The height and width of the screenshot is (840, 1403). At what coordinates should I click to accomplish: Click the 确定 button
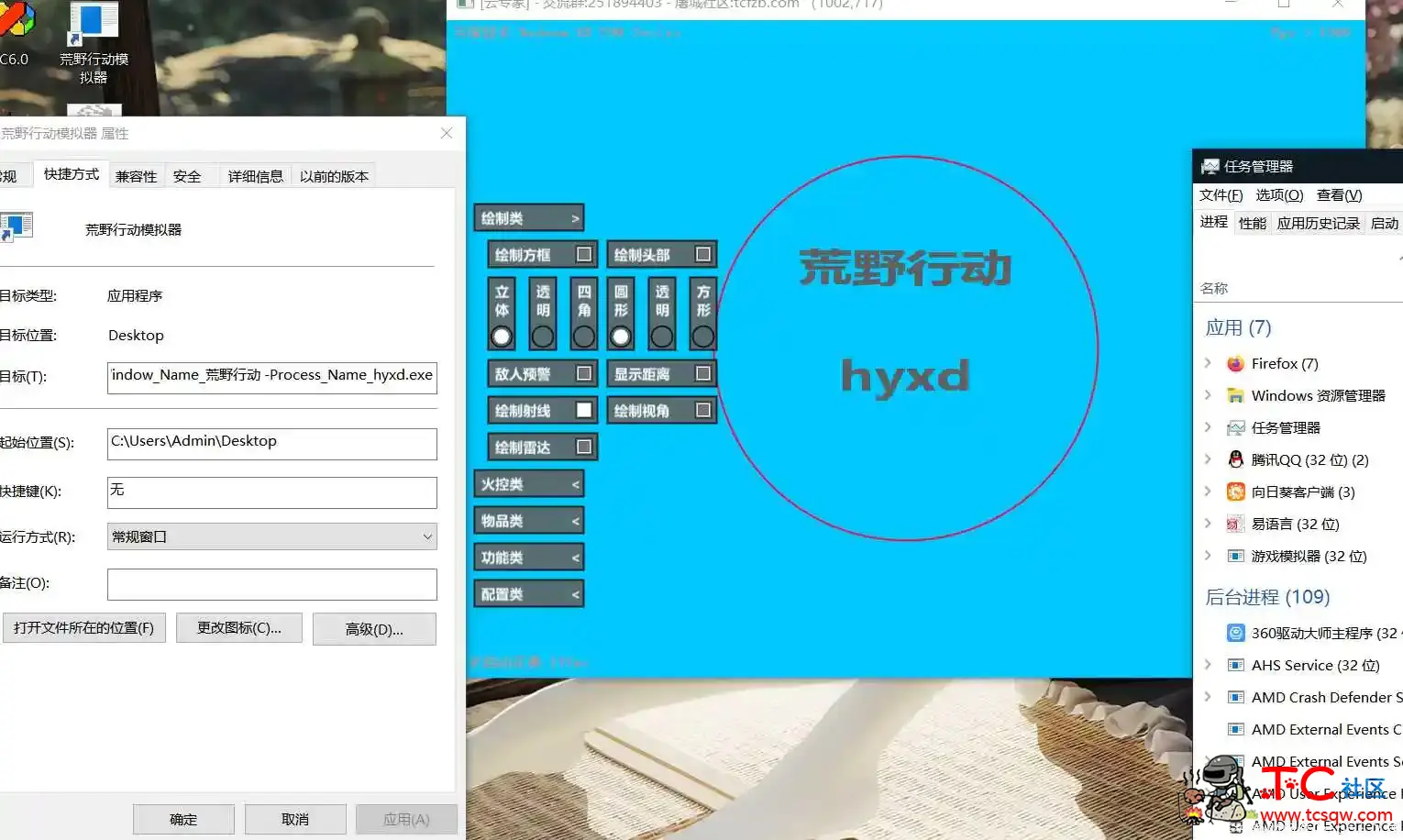pyautogui.click(x=183, y=819)
